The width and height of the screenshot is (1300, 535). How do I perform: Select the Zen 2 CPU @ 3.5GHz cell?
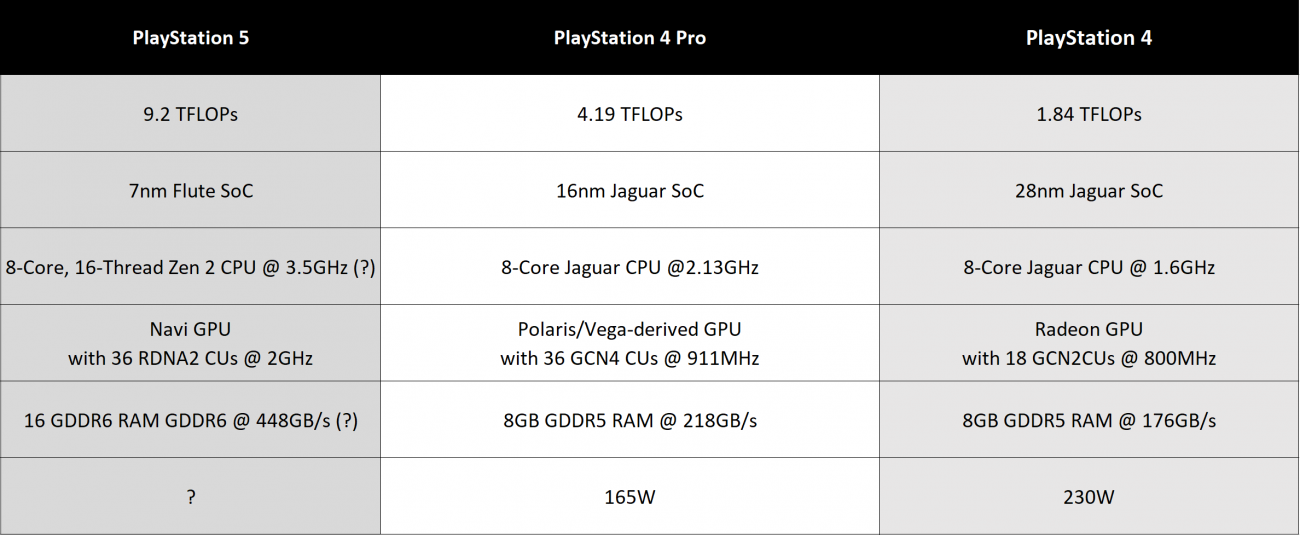(x=190, y=267)
